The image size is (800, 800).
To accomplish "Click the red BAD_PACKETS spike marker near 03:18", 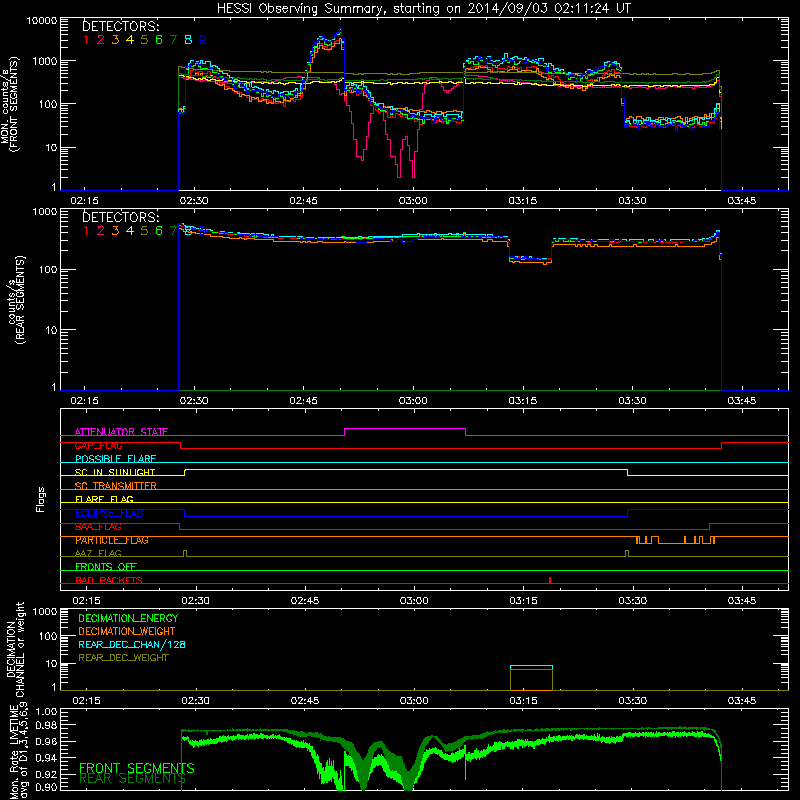I will (549, 580).
